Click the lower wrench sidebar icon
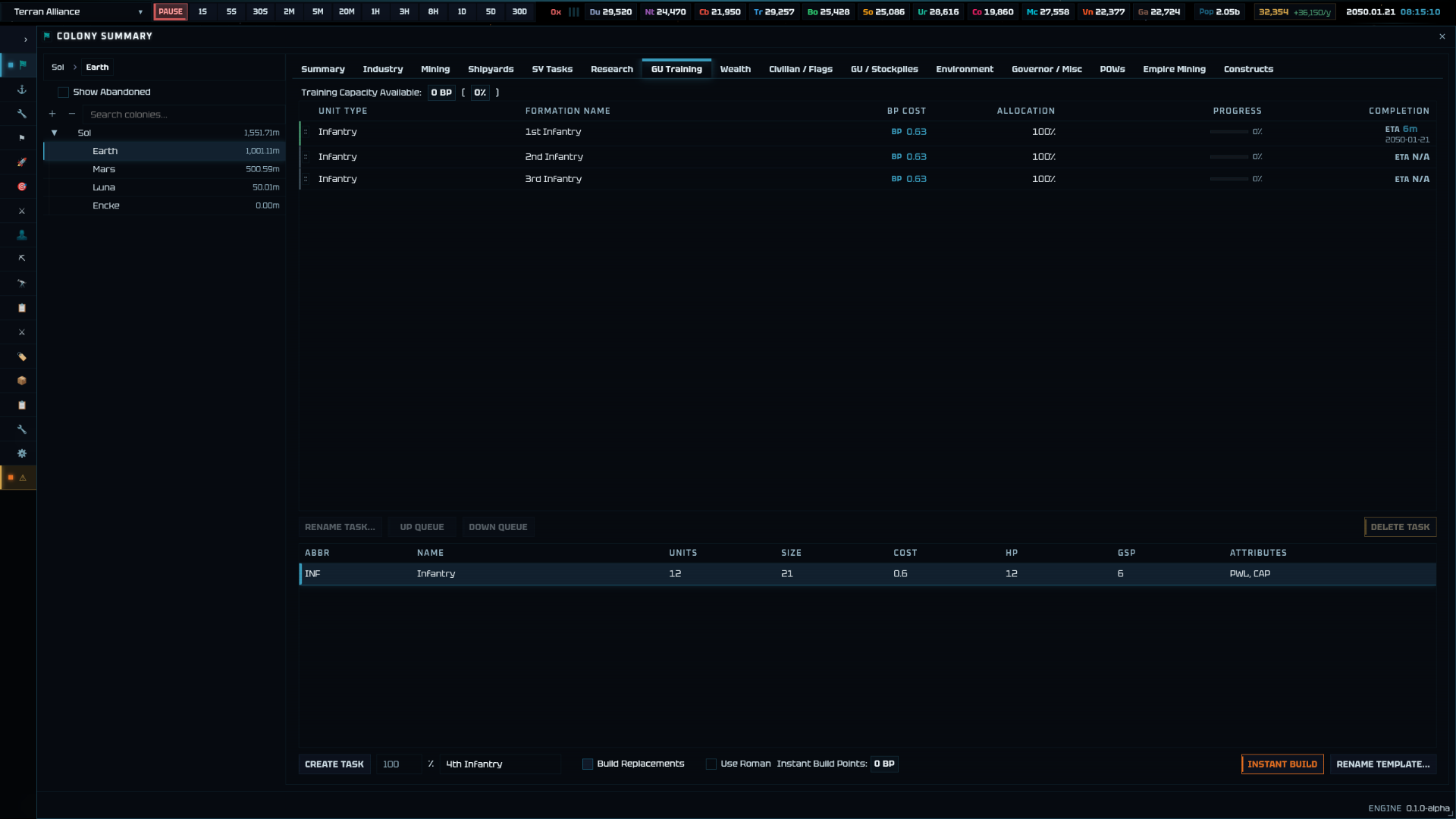The height and width of the screenshot is (819, 1456). (x=22, y=429)
